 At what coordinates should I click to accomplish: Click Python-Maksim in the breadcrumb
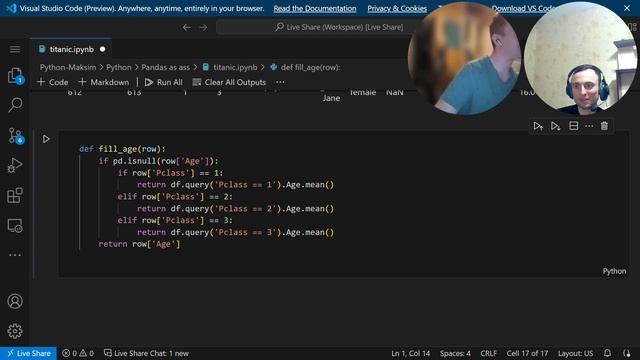click(x=68, y=67)
